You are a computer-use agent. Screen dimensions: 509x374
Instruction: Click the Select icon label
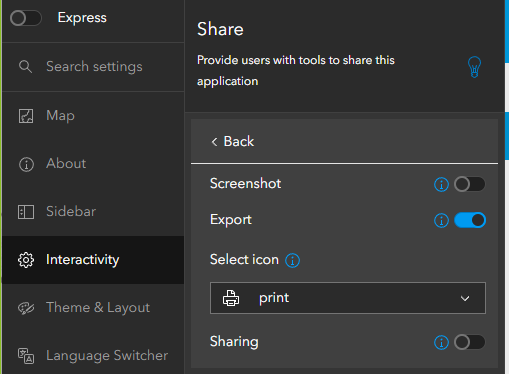pyautogui.click(x=244, y=259)
